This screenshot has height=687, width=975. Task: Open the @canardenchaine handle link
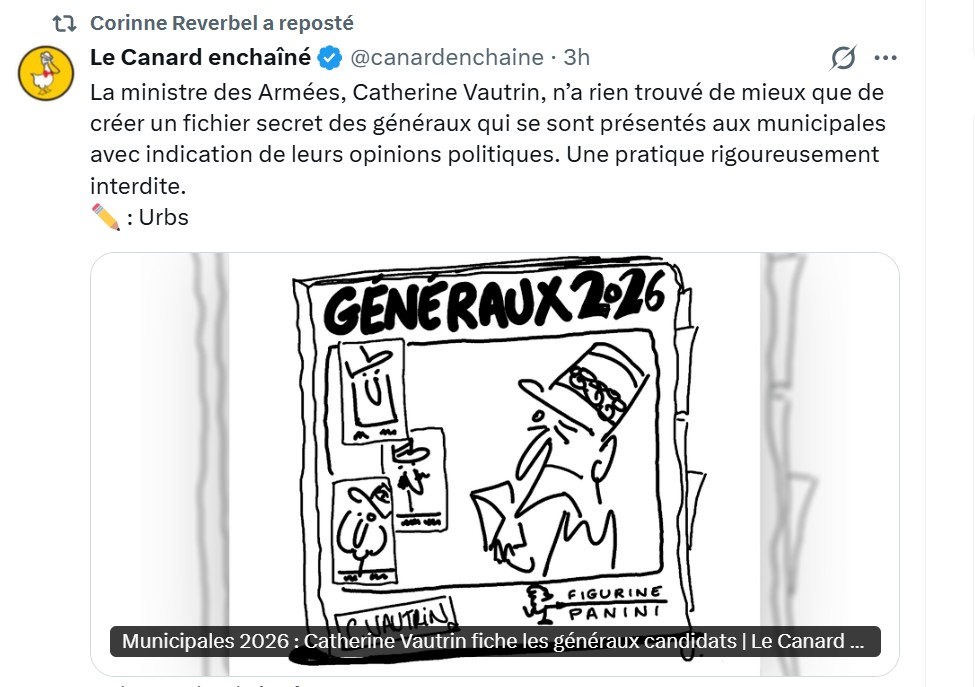pyautogui.click(x=447, y=57)
